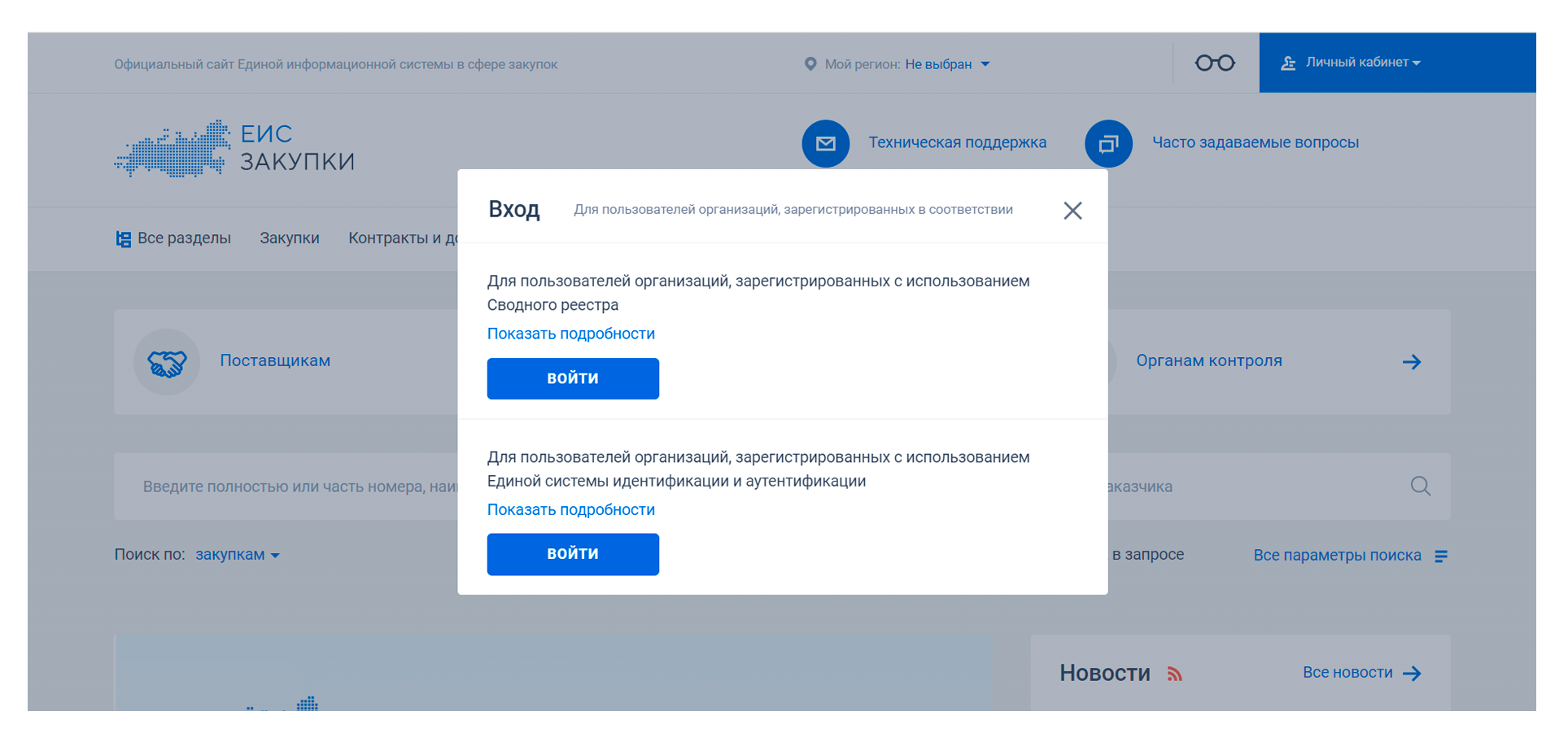
Task: Click the search parameters filter icon
Action: click(1441, 556)
